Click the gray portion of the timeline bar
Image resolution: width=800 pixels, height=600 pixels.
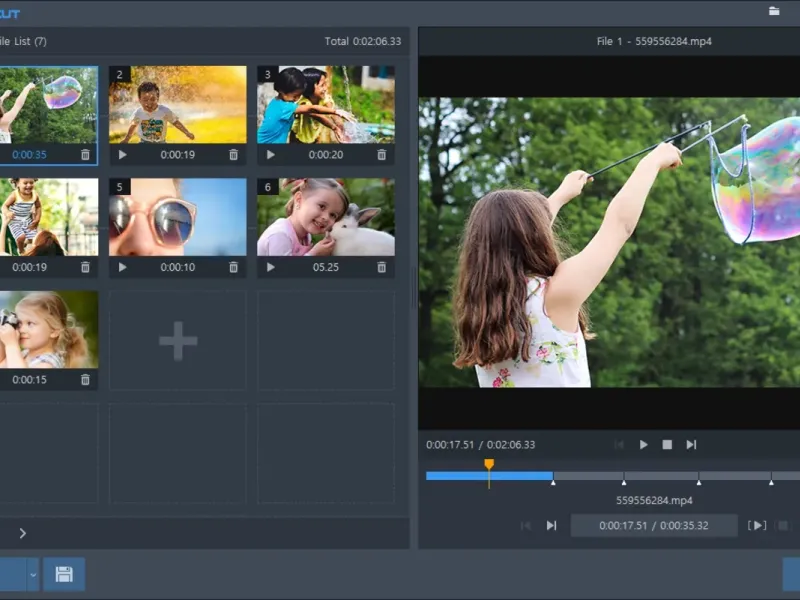point(677,476)
